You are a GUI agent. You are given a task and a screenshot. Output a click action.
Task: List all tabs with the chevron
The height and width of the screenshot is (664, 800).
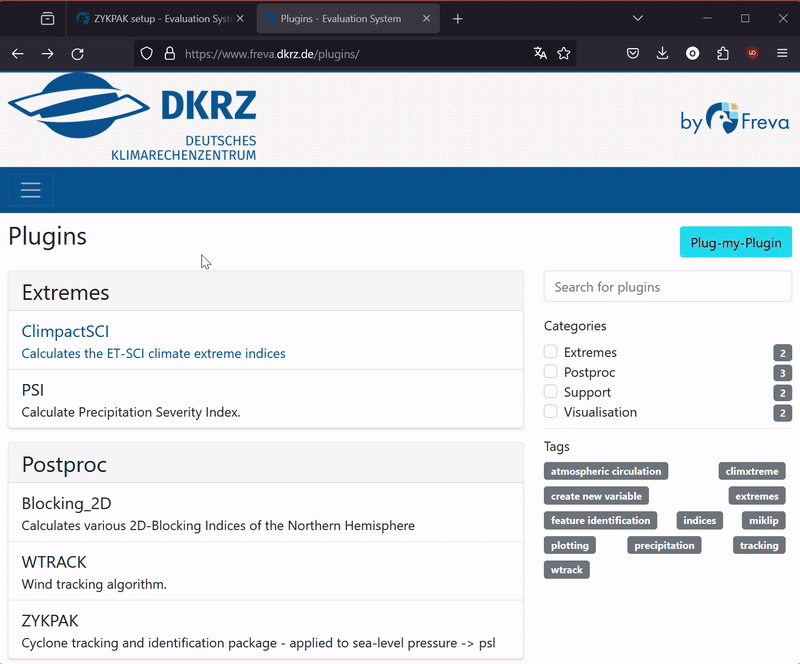point(638,18)
